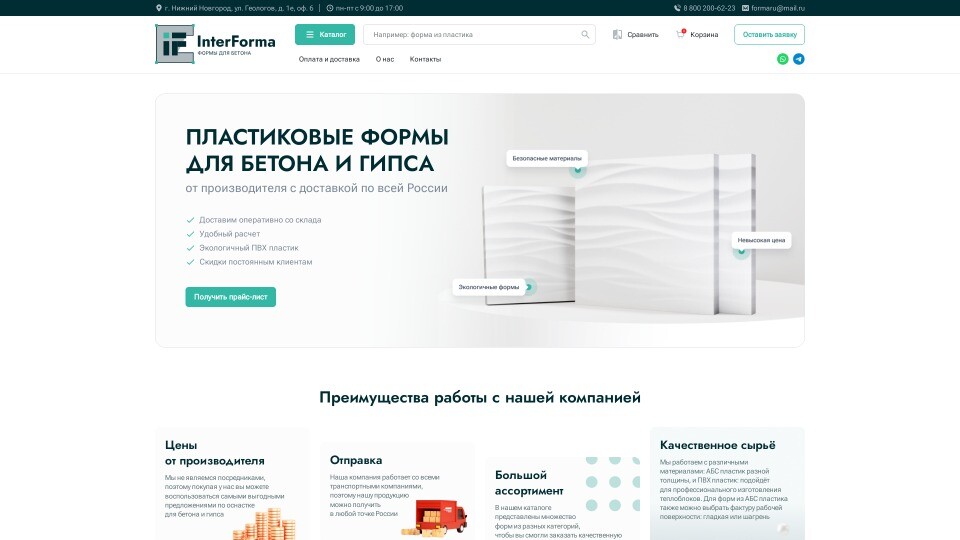Open О нас menu item
The image size is (960, 540).
point(384,59)
